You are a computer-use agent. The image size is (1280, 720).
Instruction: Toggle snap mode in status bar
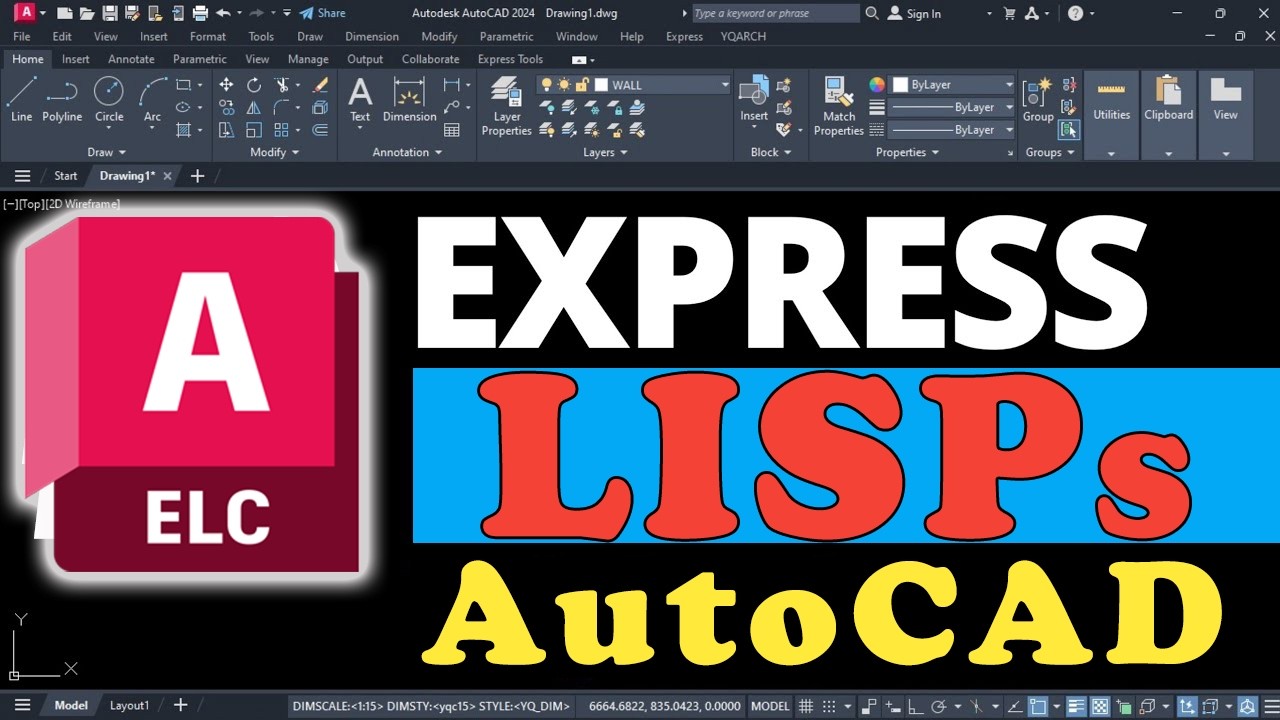point(830,705)
